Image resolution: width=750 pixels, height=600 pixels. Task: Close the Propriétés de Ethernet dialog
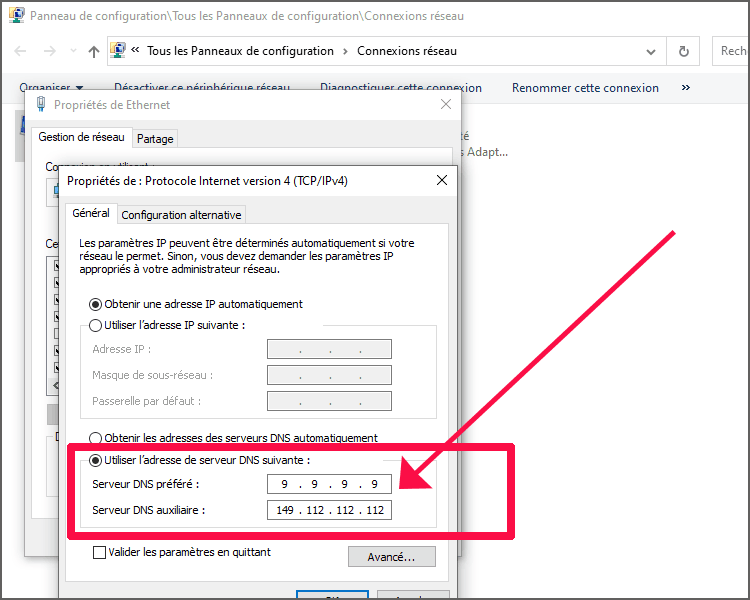(x=446, y=104)
